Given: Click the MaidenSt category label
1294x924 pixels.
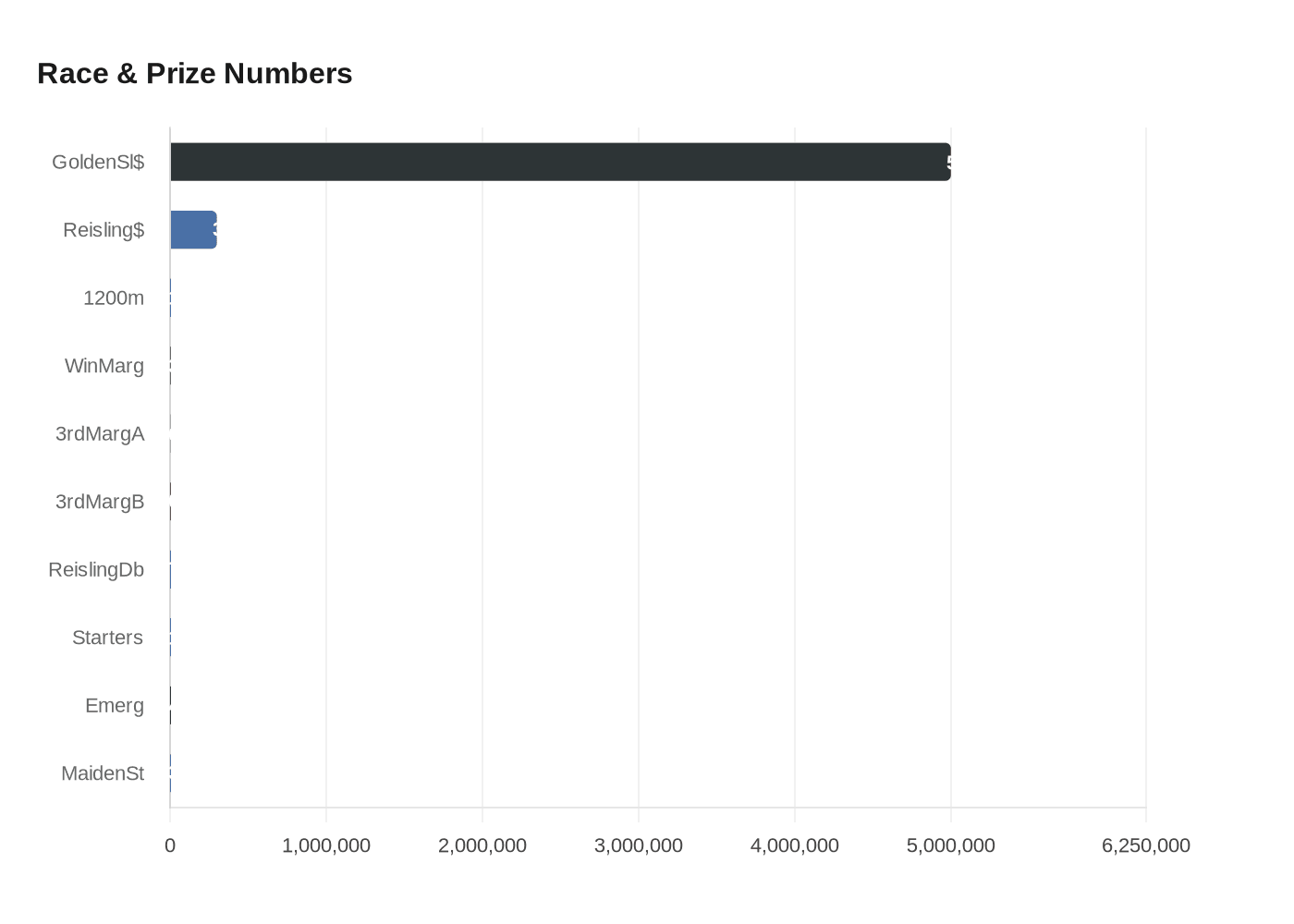Looking at the screenshot, I should (103, 773).
